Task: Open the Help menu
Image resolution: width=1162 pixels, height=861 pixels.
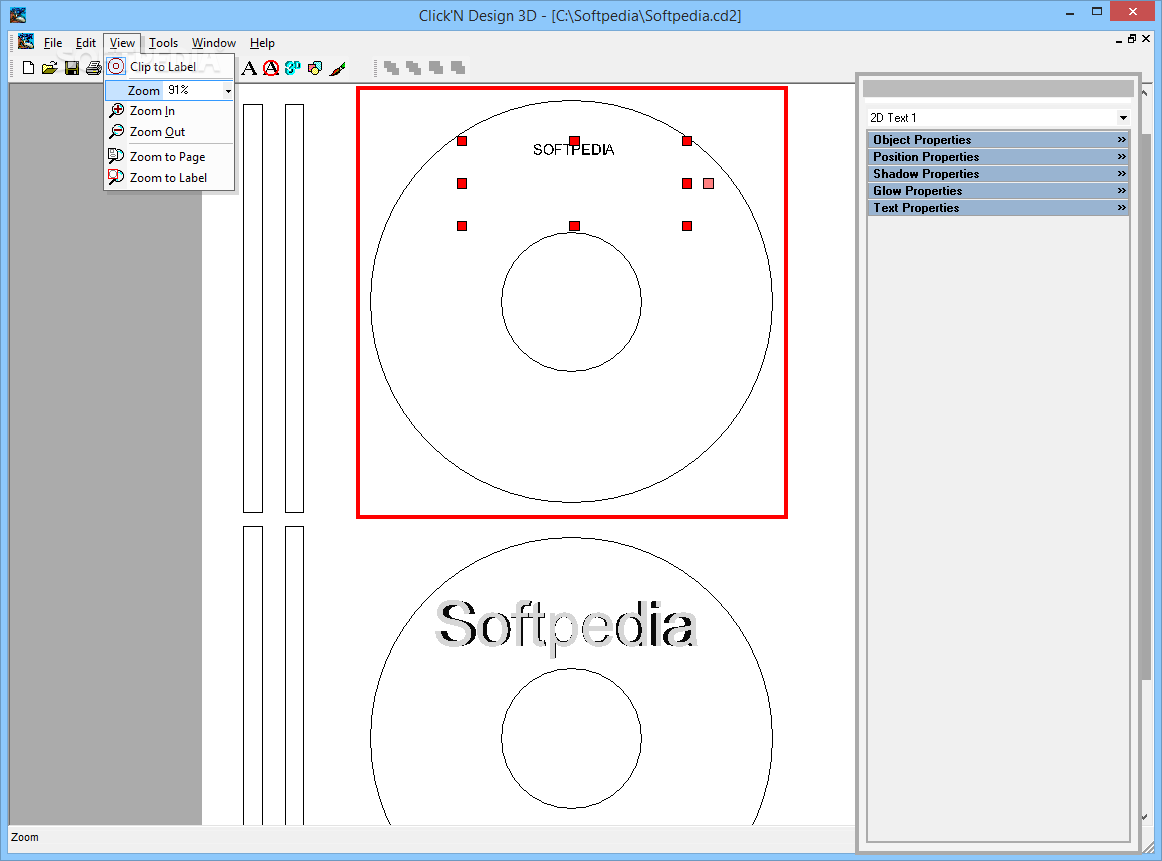Action: [x=262, y=43]
